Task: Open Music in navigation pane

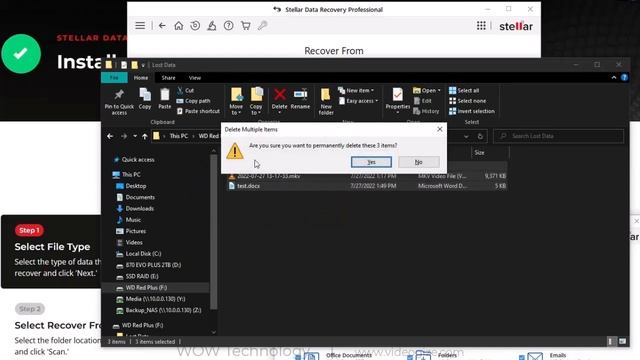Action: 133,220
